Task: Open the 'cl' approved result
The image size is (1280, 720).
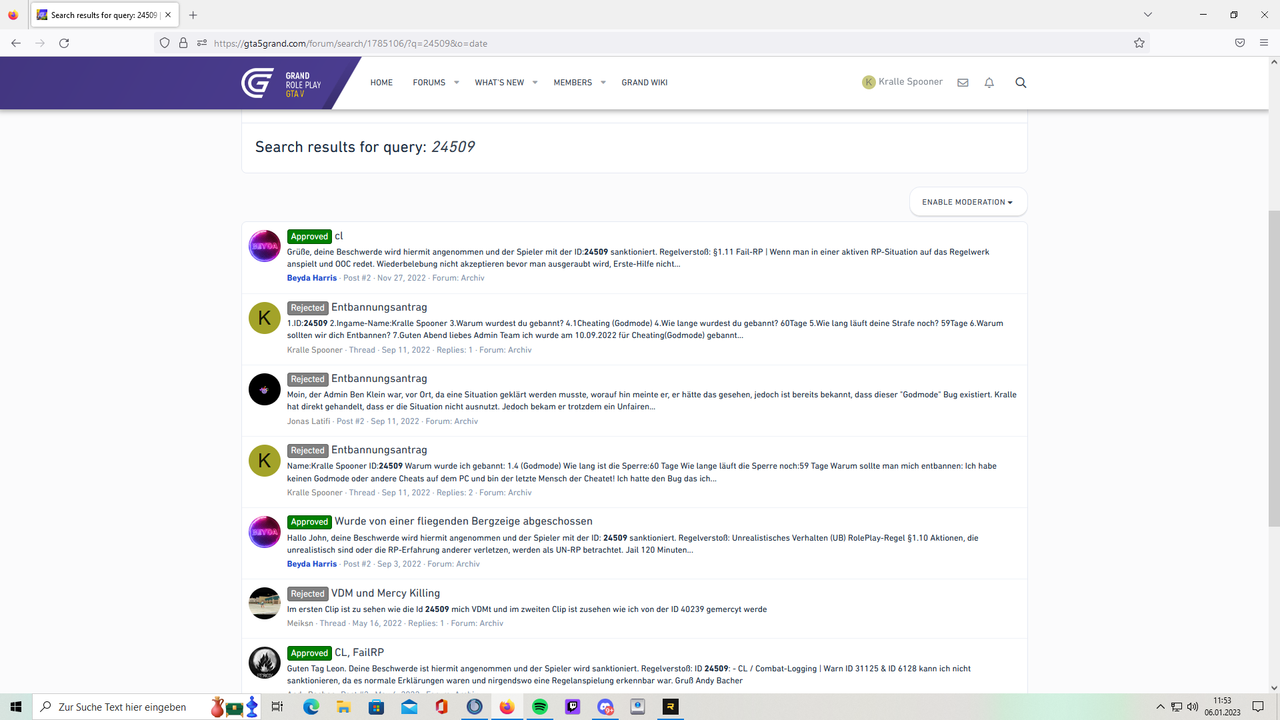Action: point(339,236)
